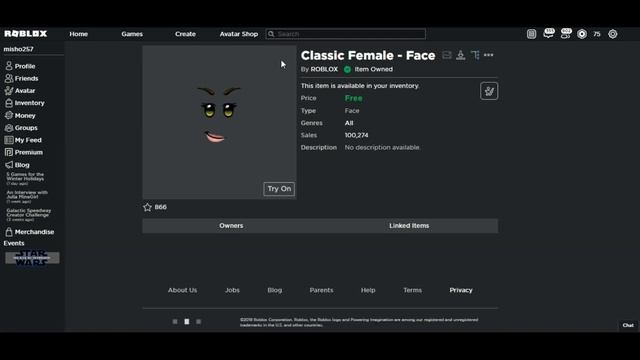This screenshot has width=640, height=360.
Task: Open the Inventory backpack icon
Action: click(x=9, y=103)
